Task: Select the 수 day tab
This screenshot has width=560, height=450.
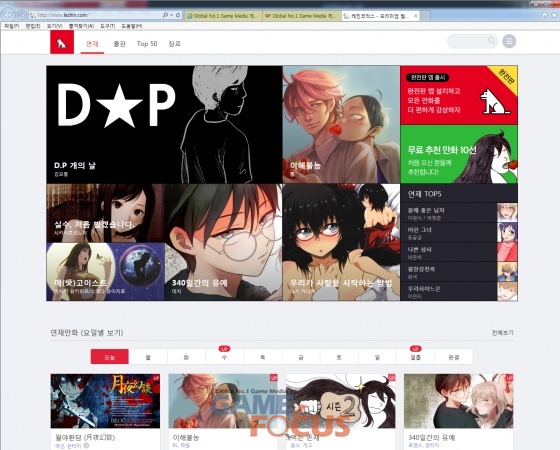Action: [224, 357]
